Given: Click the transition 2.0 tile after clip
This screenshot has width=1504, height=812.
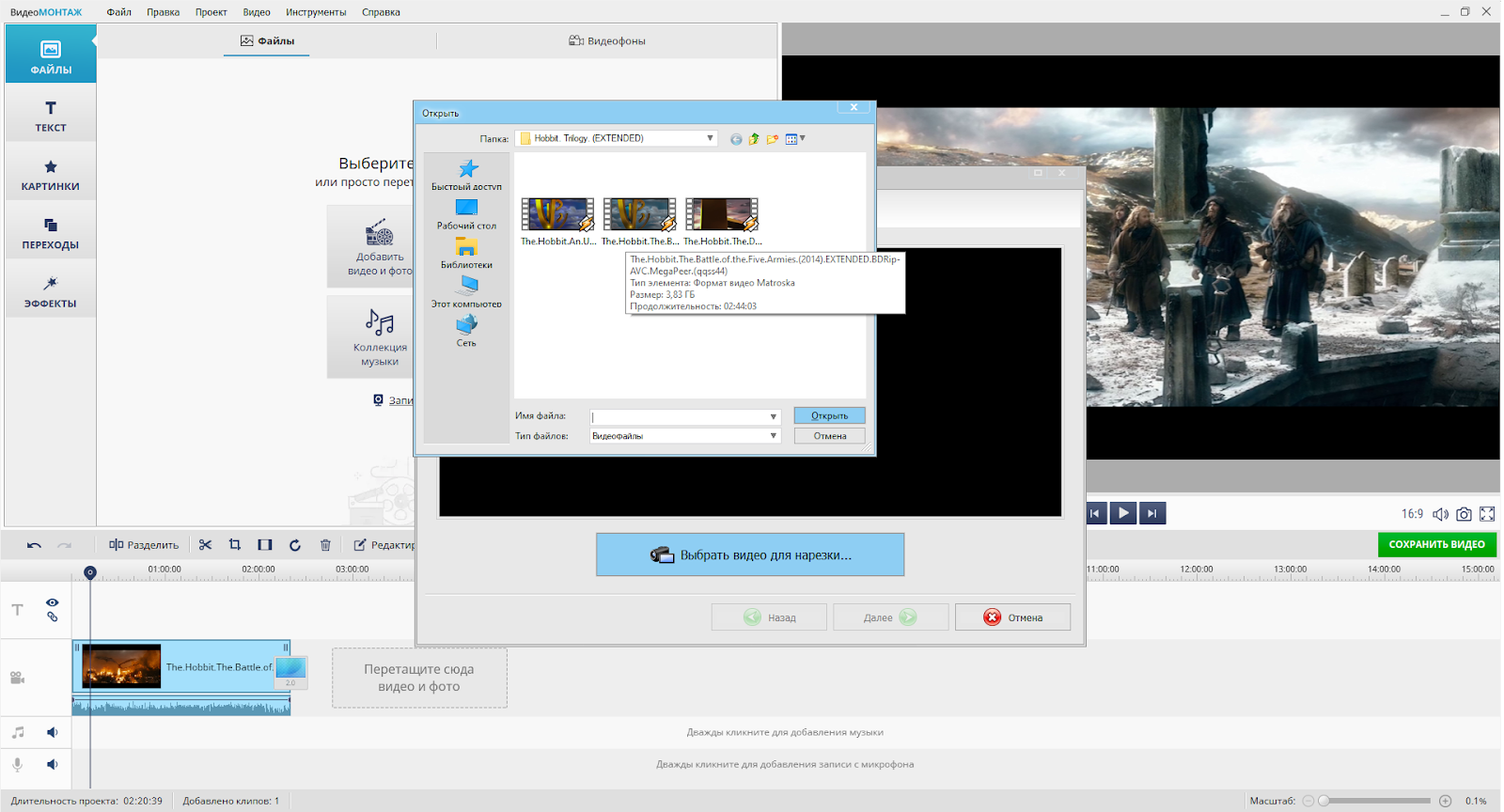Looking at the screenshot, I should click(x=290, y=672).
